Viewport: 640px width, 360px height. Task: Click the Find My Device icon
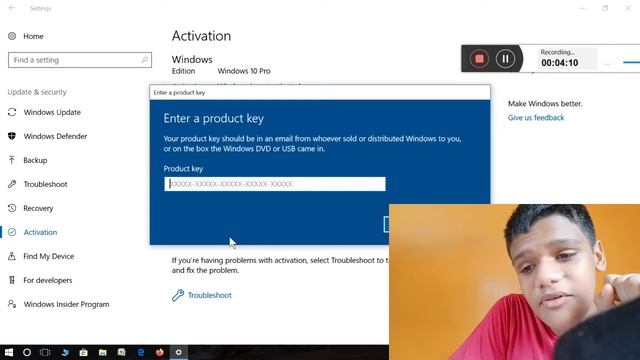pos(12,256)
